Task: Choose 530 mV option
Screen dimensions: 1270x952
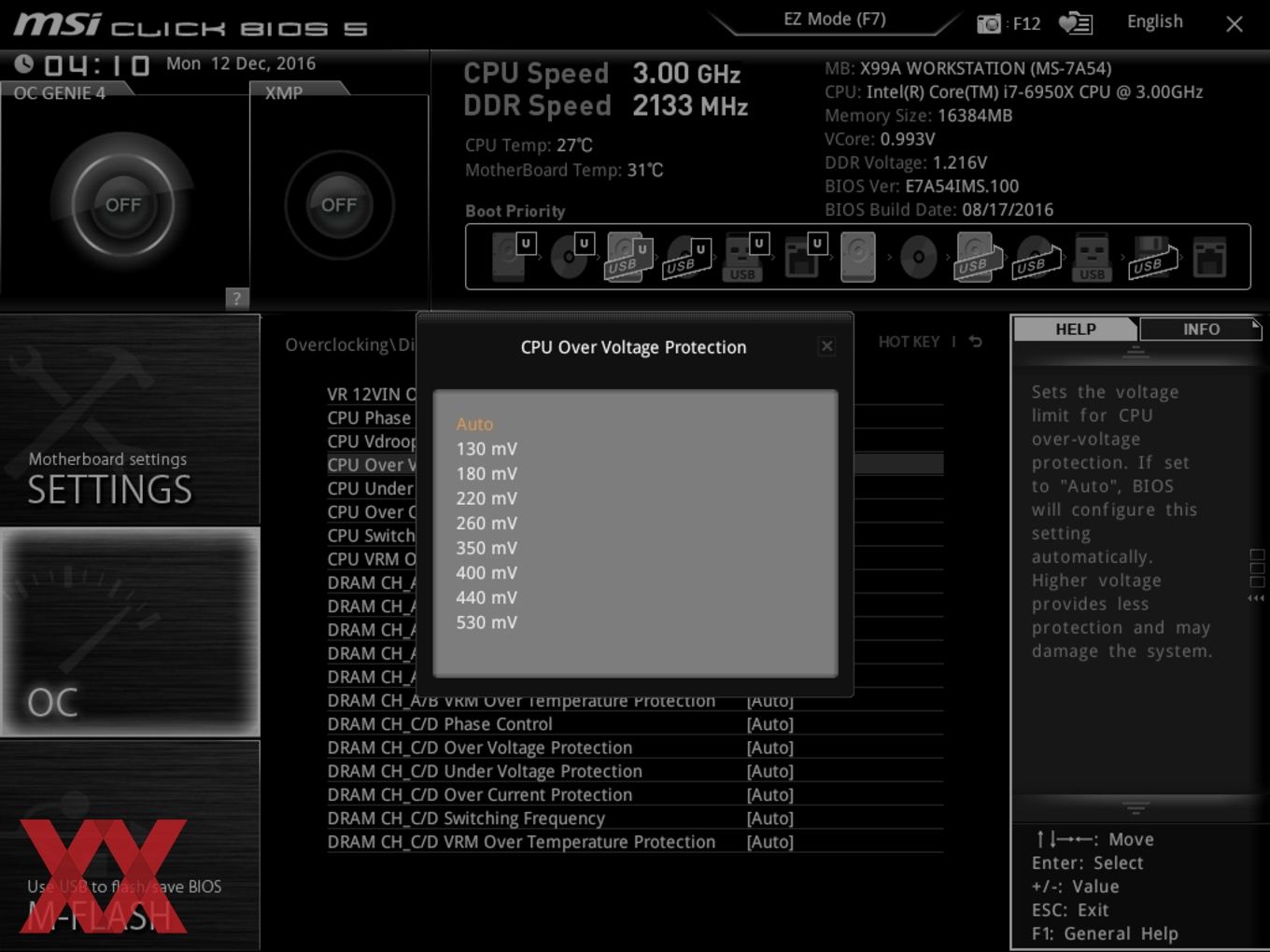Action: pos(487,623)
